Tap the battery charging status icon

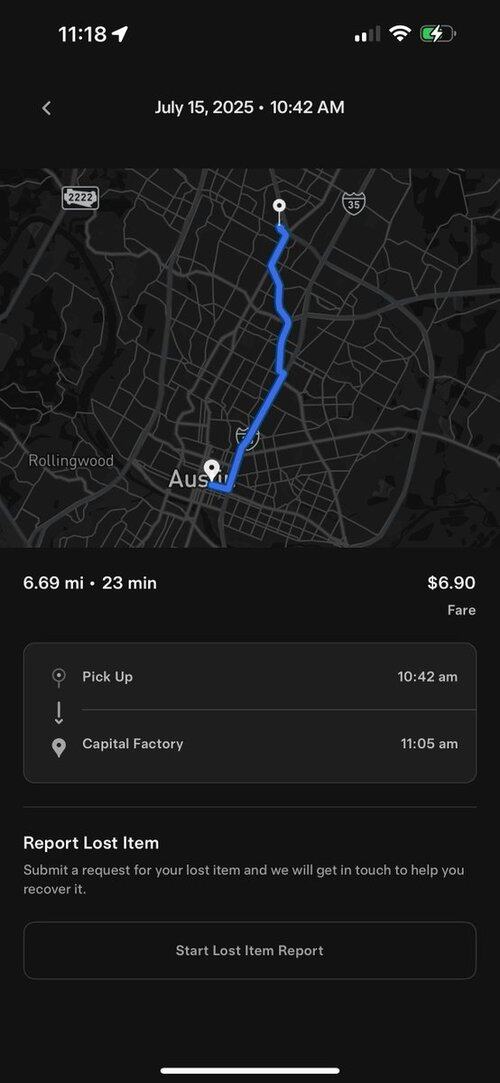438,33
